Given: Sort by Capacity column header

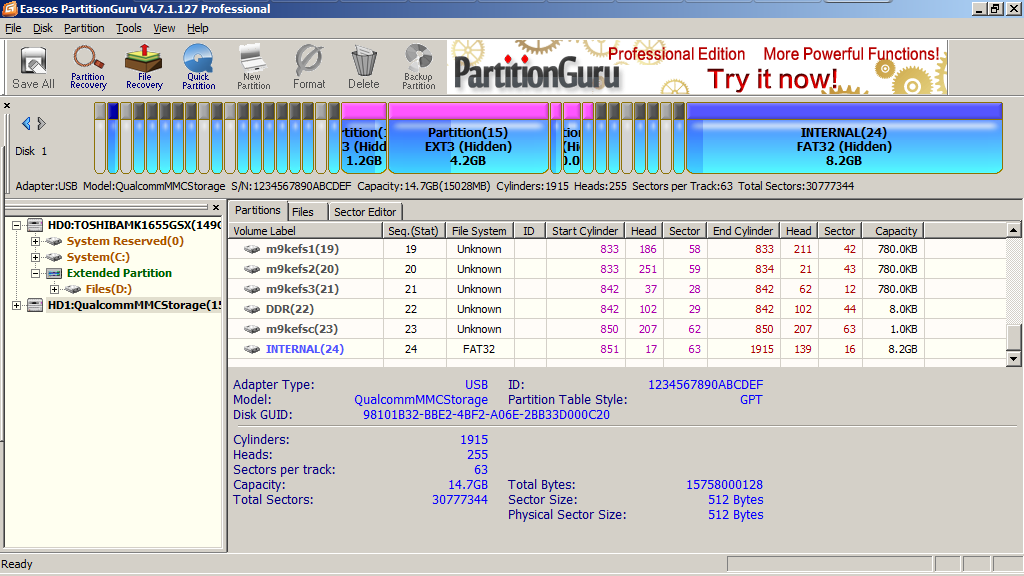Looking at the screenshot, I should 892,231.
